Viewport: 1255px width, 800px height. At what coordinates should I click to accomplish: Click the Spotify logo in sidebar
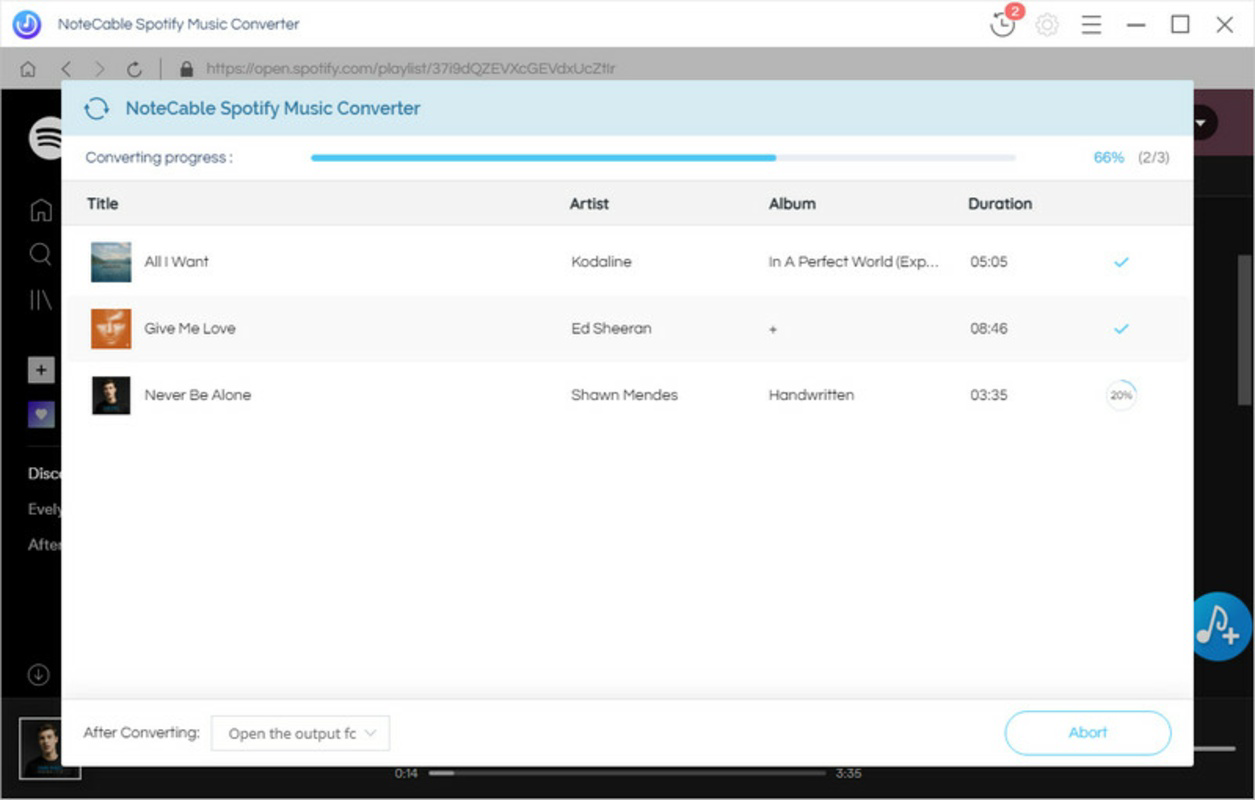click(47, 138)
